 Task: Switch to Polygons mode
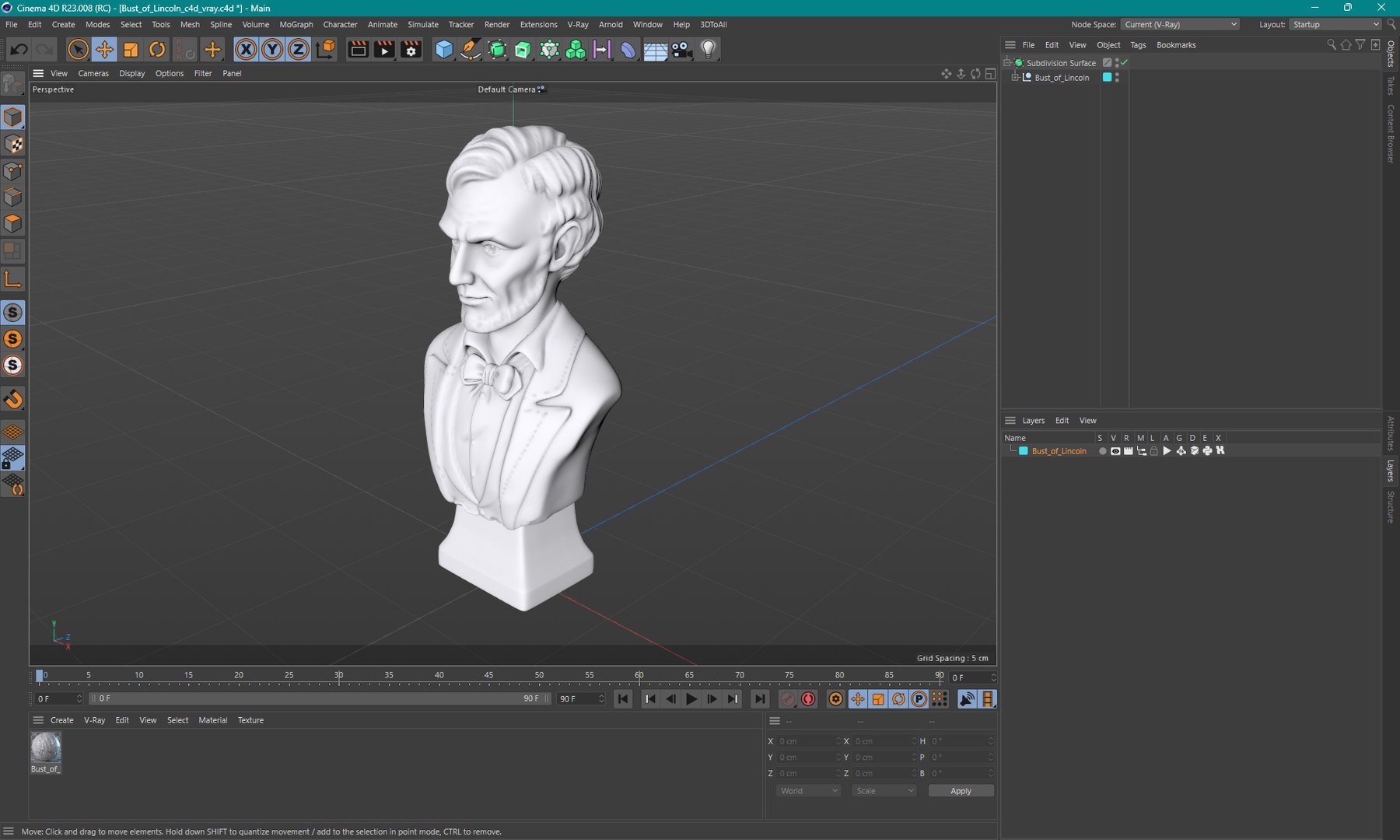pyautogui.click(x=13, y=224)
